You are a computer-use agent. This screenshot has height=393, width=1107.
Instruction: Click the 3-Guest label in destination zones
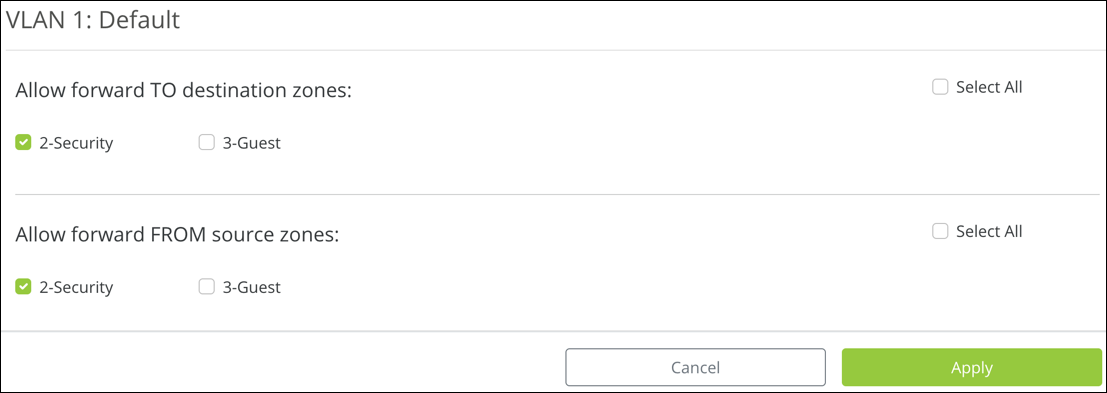coord(251,143)
